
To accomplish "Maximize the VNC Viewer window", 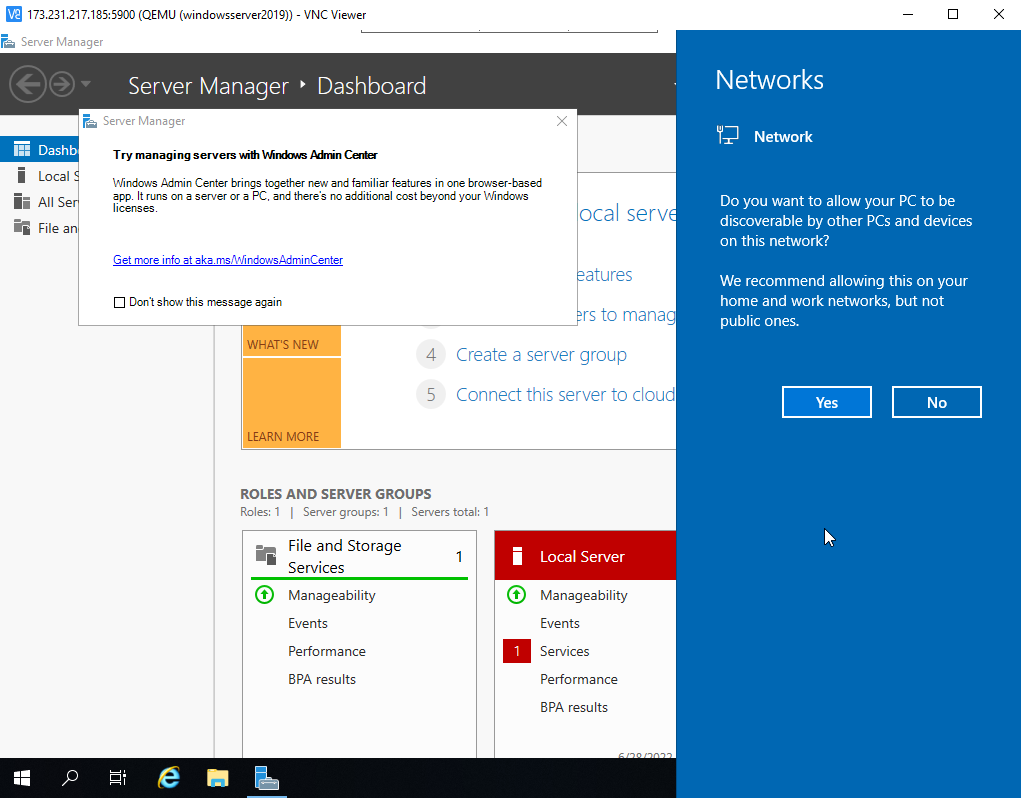I will (953, 14).
